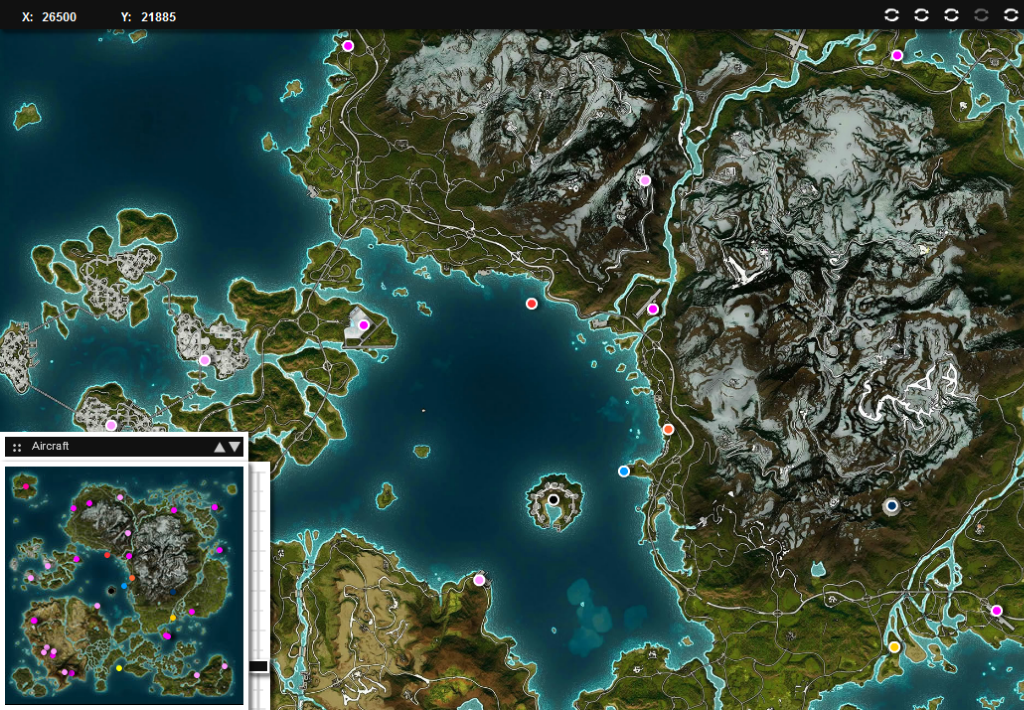Click the black marker on the Aircraft minimap
Viewport: 1024px width, 710px height.
tap(111, 590)
